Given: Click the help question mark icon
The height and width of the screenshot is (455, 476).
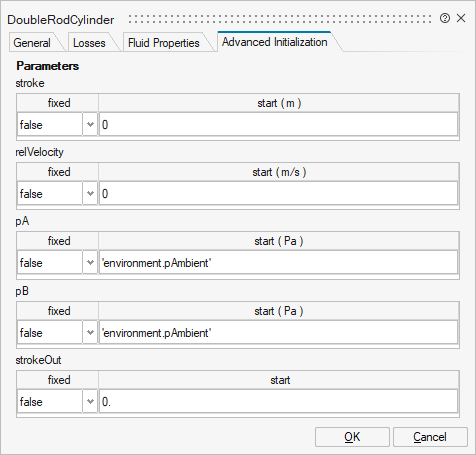Looking at the screenshot, I should 445,18.
